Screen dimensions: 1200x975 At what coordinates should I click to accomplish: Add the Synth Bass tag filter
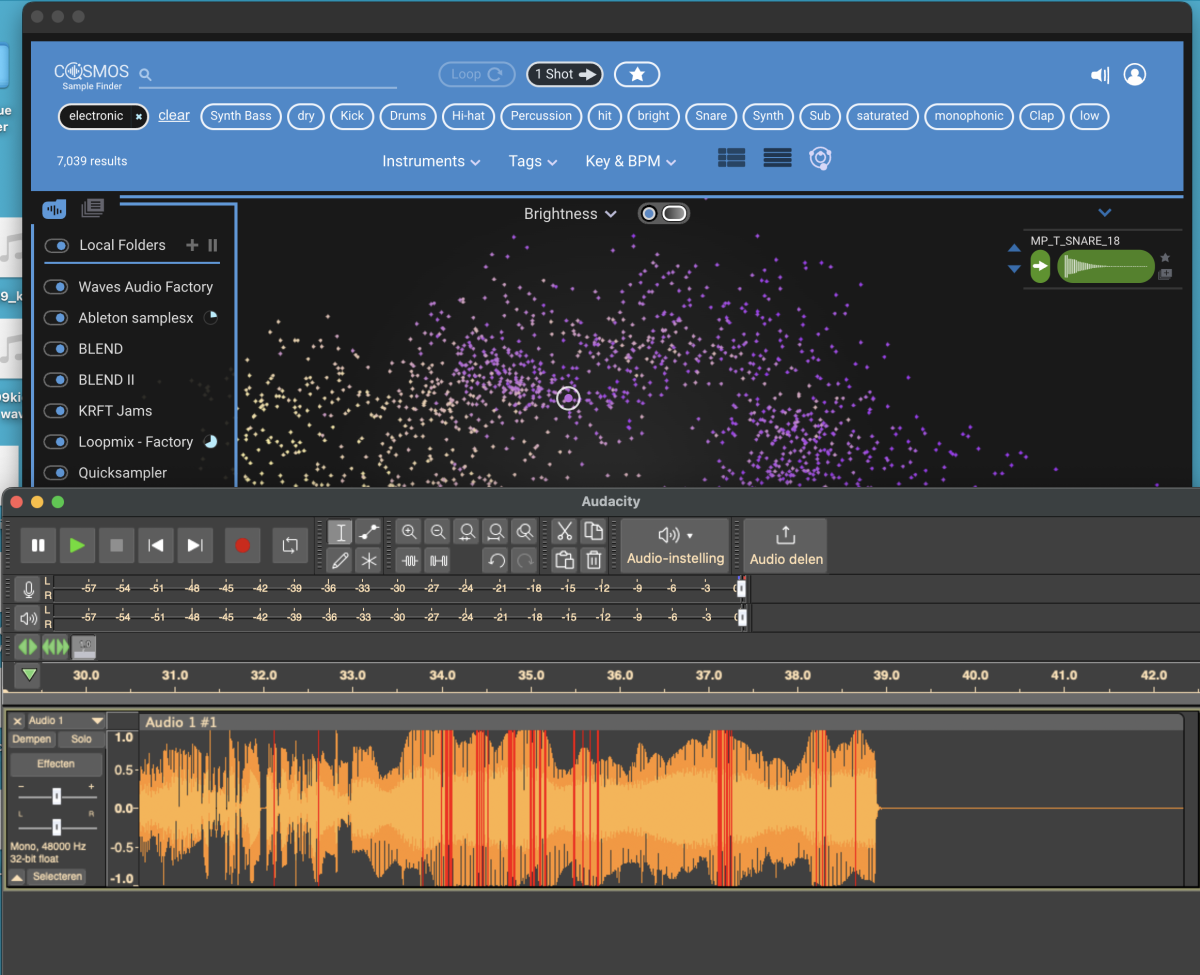click(241, 116)
